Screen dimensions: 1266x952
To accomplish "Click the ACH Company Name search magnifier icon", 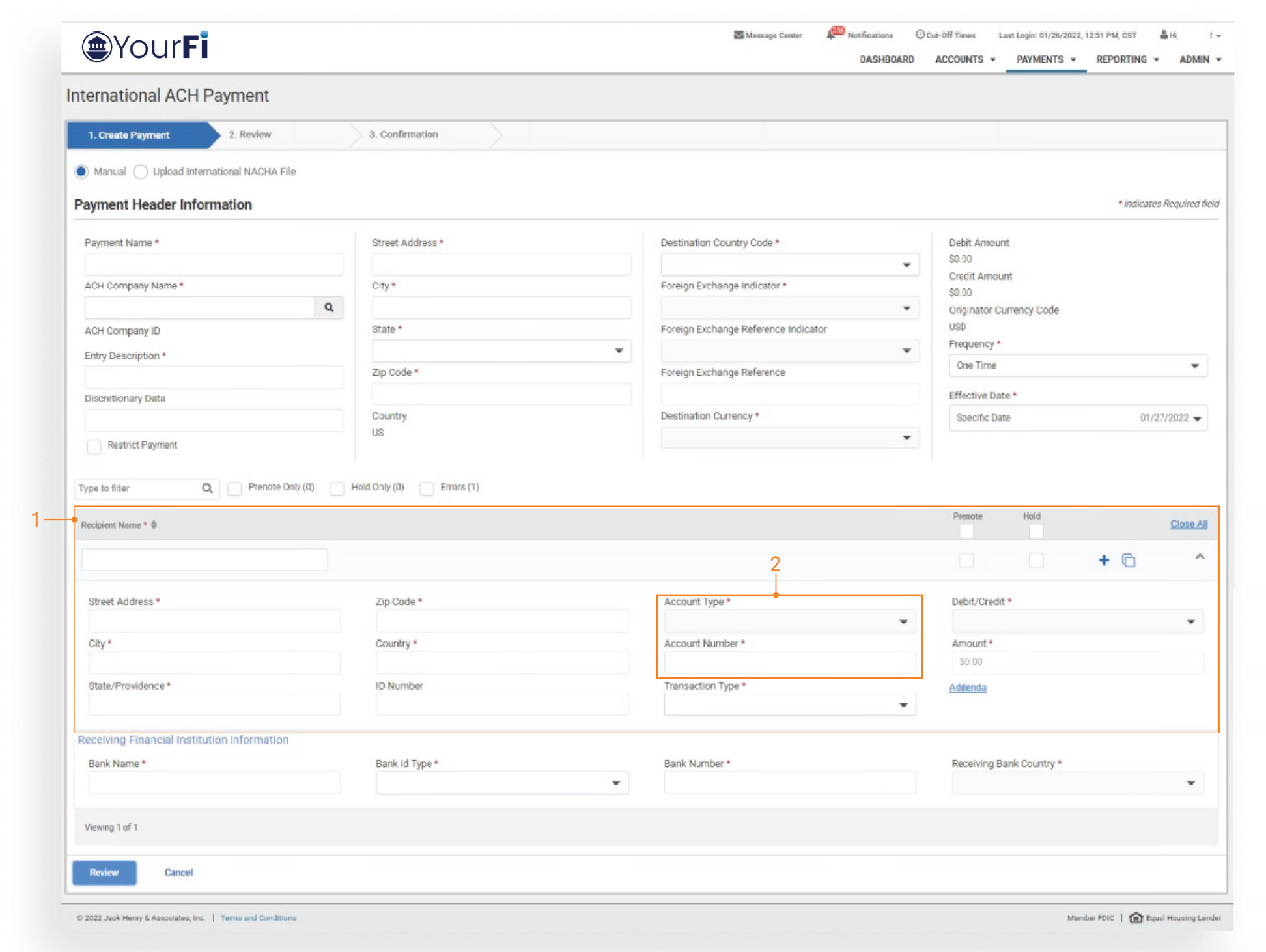I will coord(329,307).
